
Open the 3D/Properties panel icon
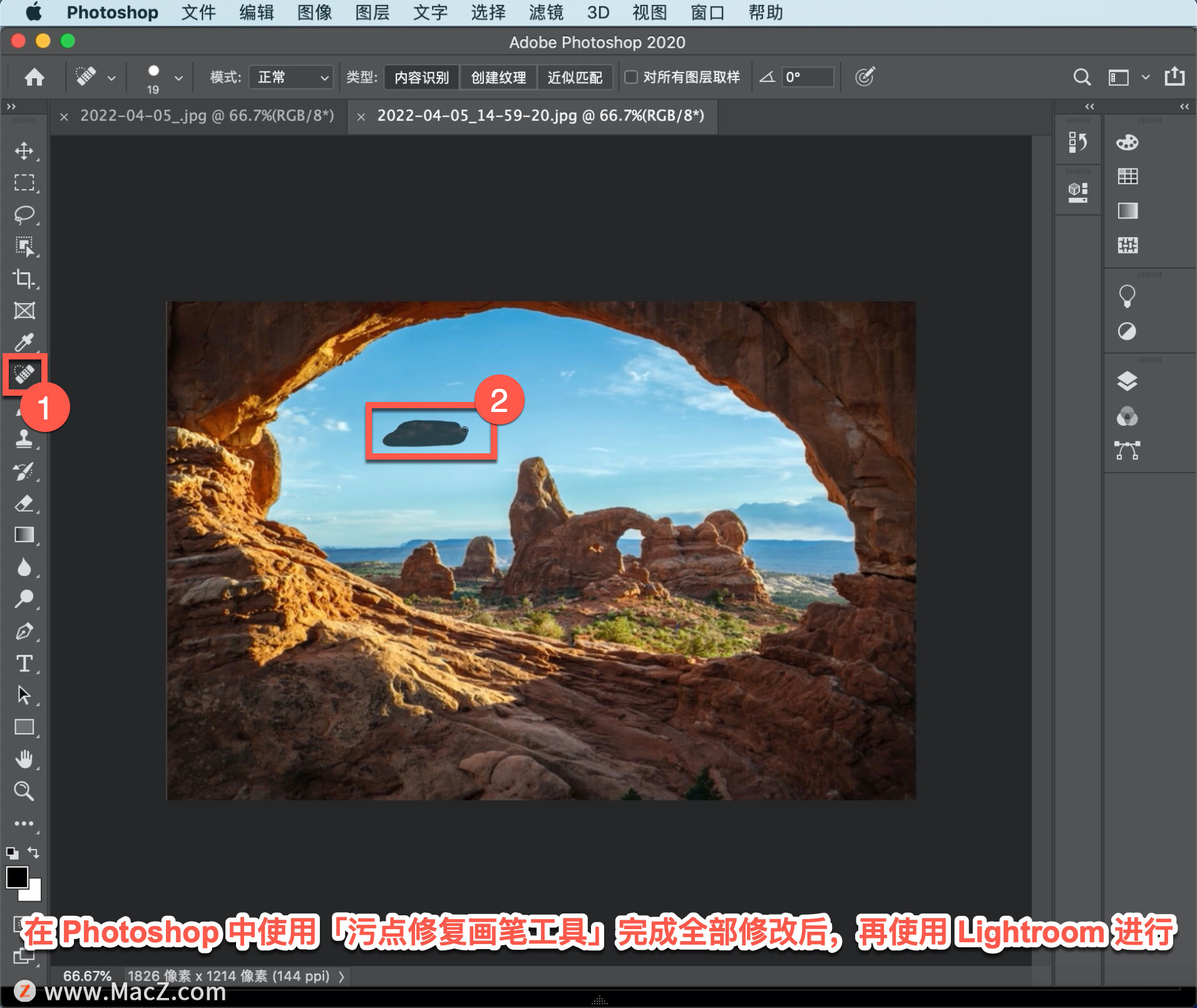coord(1077,192)
